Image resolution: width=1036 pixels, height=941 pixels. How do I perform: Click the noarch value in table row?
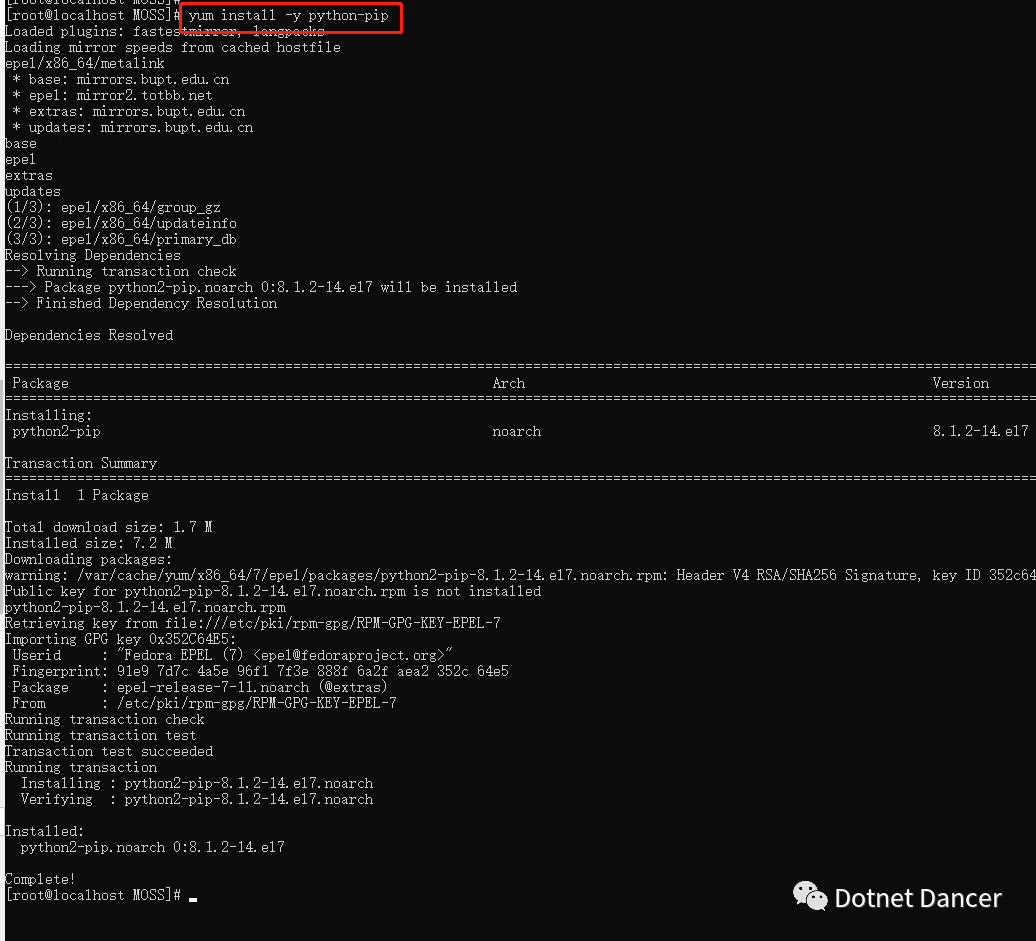pyautogui.click(x=517, y=432)
